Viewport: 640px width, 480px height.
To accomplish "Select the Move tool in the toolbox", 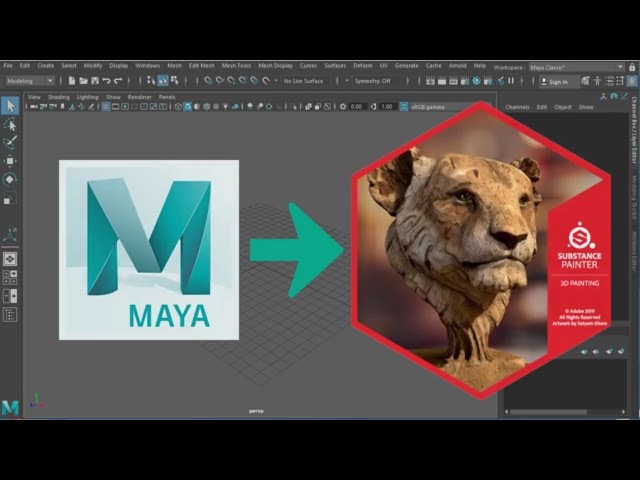I will (x=10, y=160).
